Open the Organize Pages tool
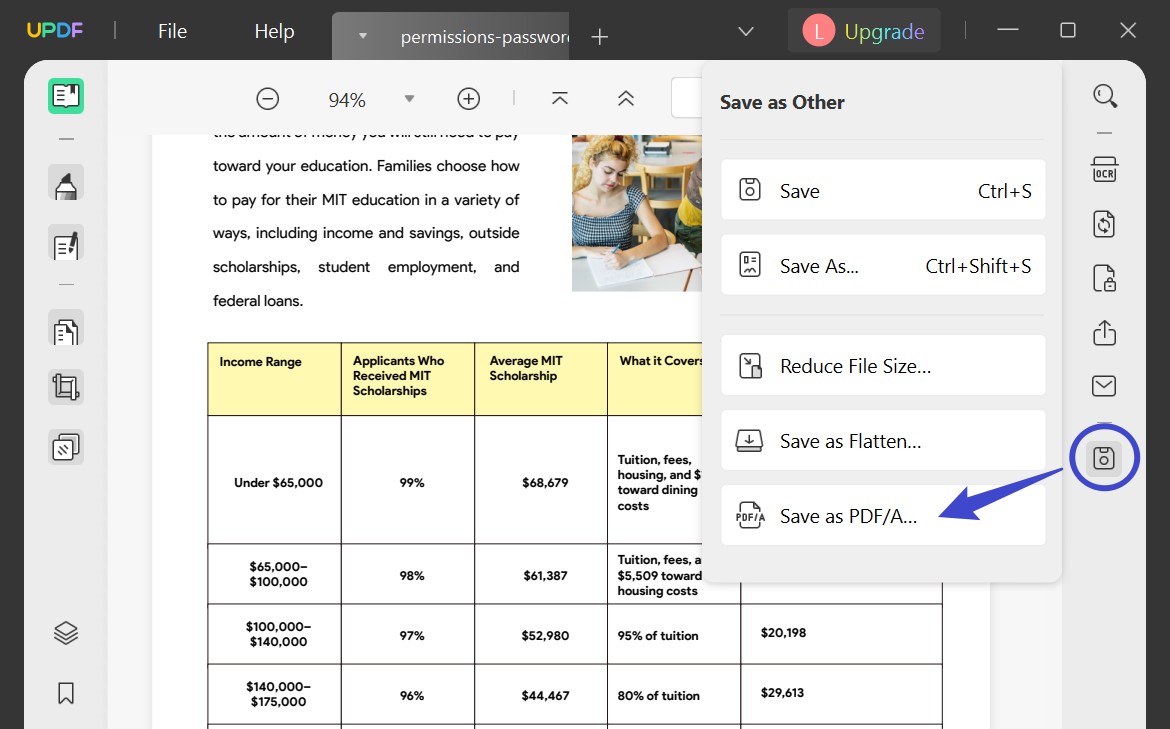Image resolution: width=1170 pixels, height=729 pixels. point(65,330)
